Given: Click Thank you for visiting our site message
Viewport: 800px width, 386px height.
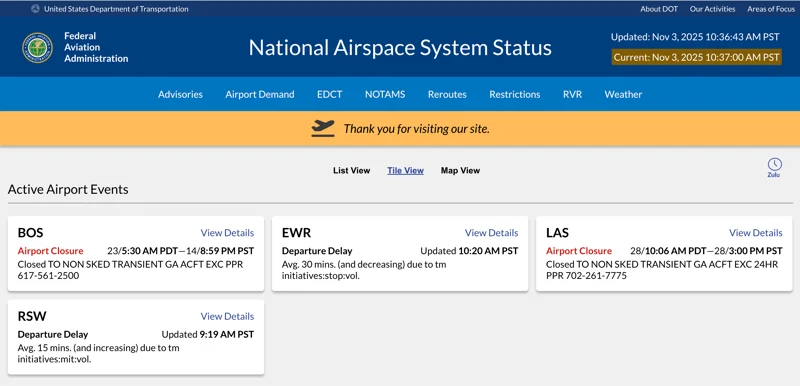Looking at the screenshot, I should pos(416,128).
